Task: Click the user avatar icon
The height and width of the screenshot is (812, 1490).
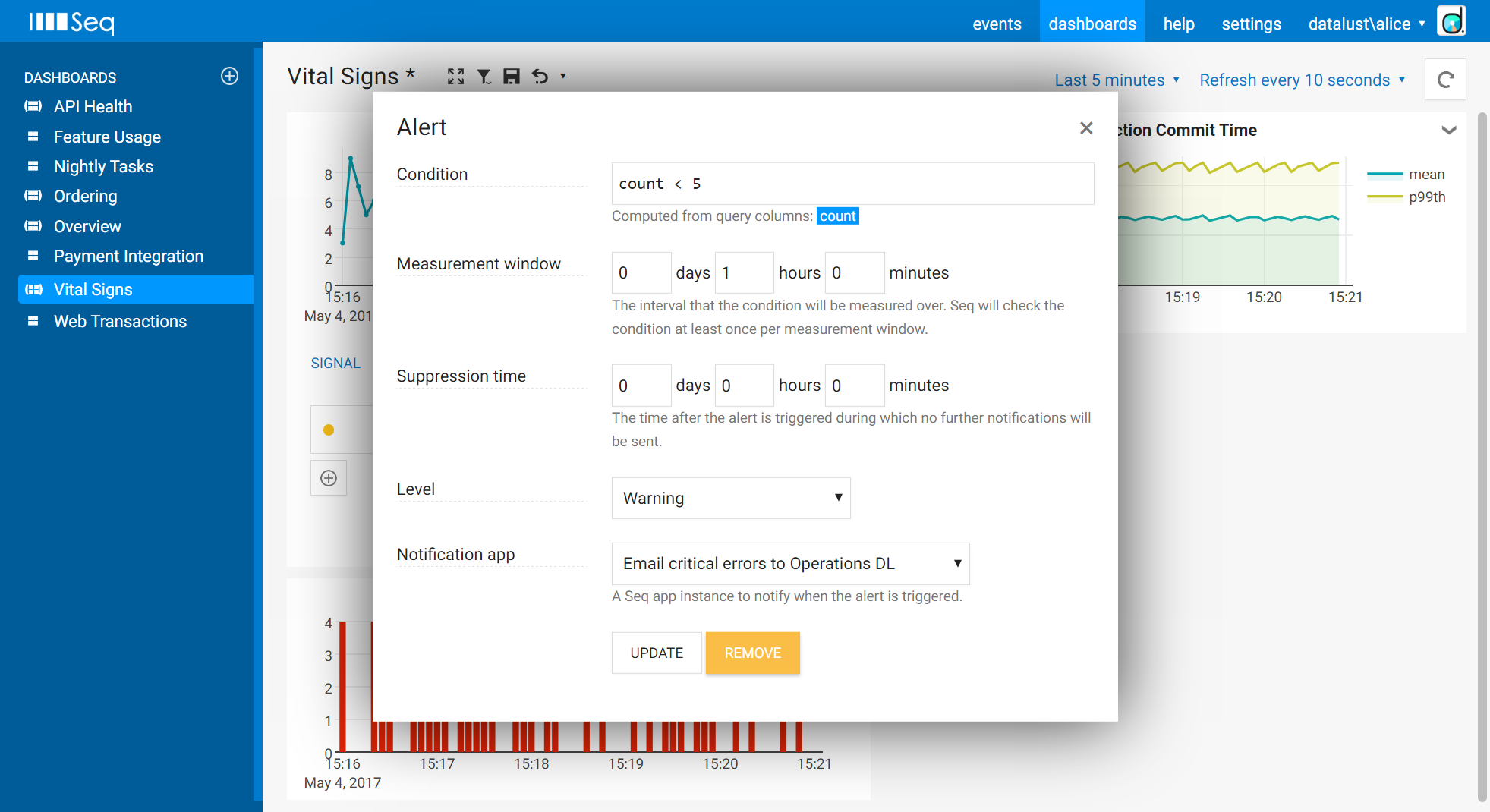Action: (x=1452, y=21)
